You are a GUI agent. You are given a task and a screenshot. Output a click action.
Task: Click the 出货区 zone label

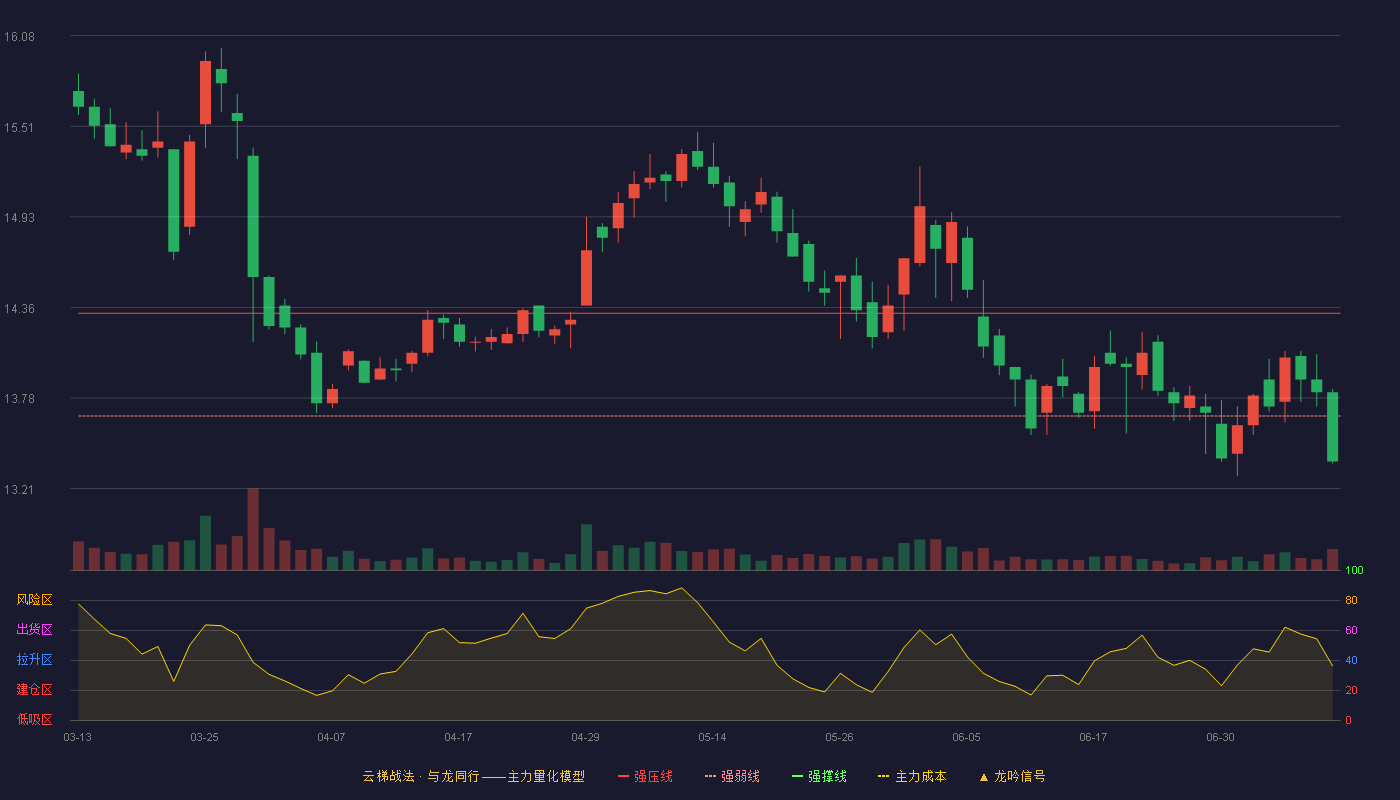click(34, 630)
